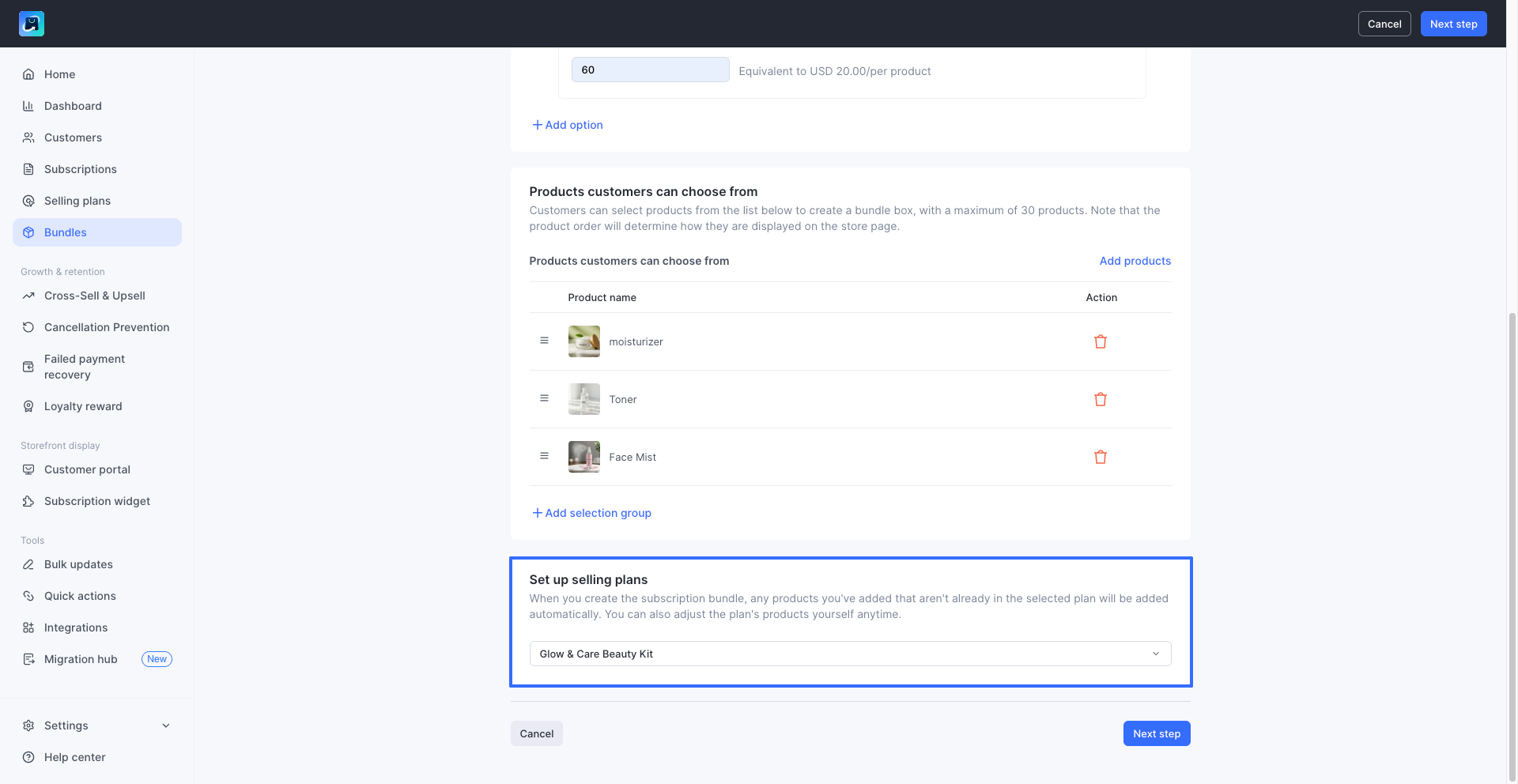The height and width of the screenshot is (784, 1518).
Task: Click Add selection group link
Action: pyautogui.click(x=591, y=513)
